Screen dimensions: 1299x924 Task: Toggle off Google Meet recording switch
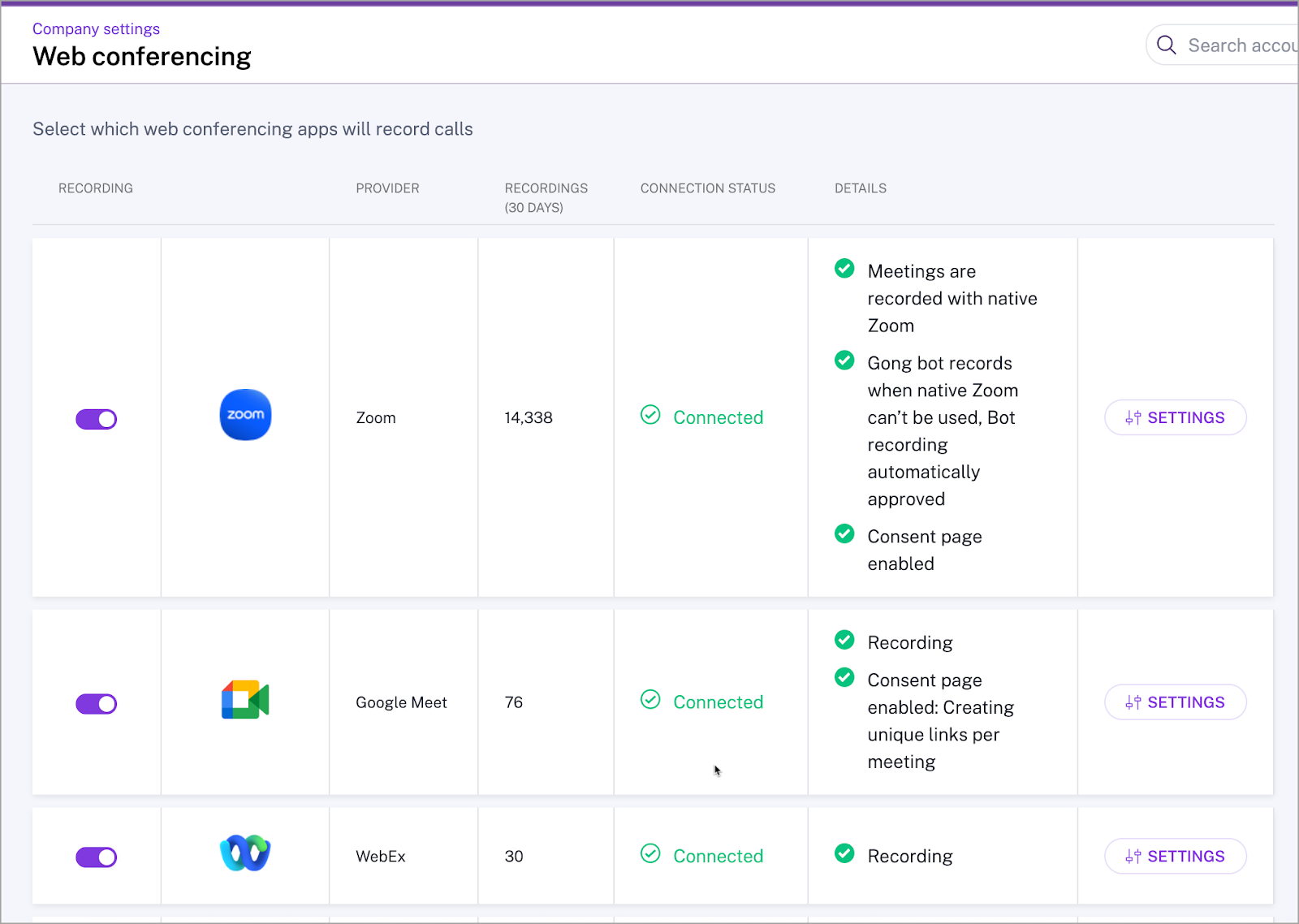(97, 704)
